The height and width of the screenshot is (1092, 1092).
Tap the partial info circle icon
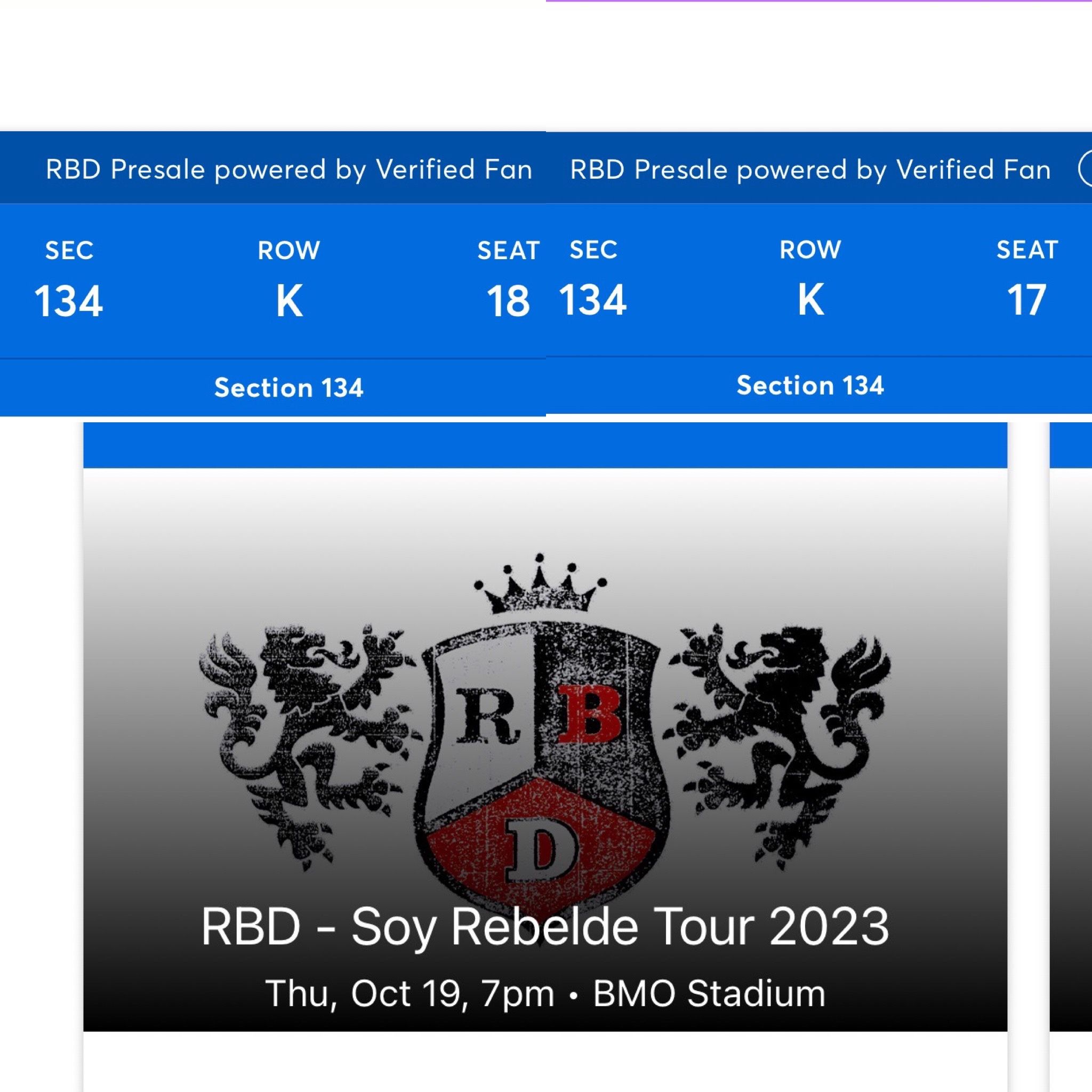(x=1086, y=169)
